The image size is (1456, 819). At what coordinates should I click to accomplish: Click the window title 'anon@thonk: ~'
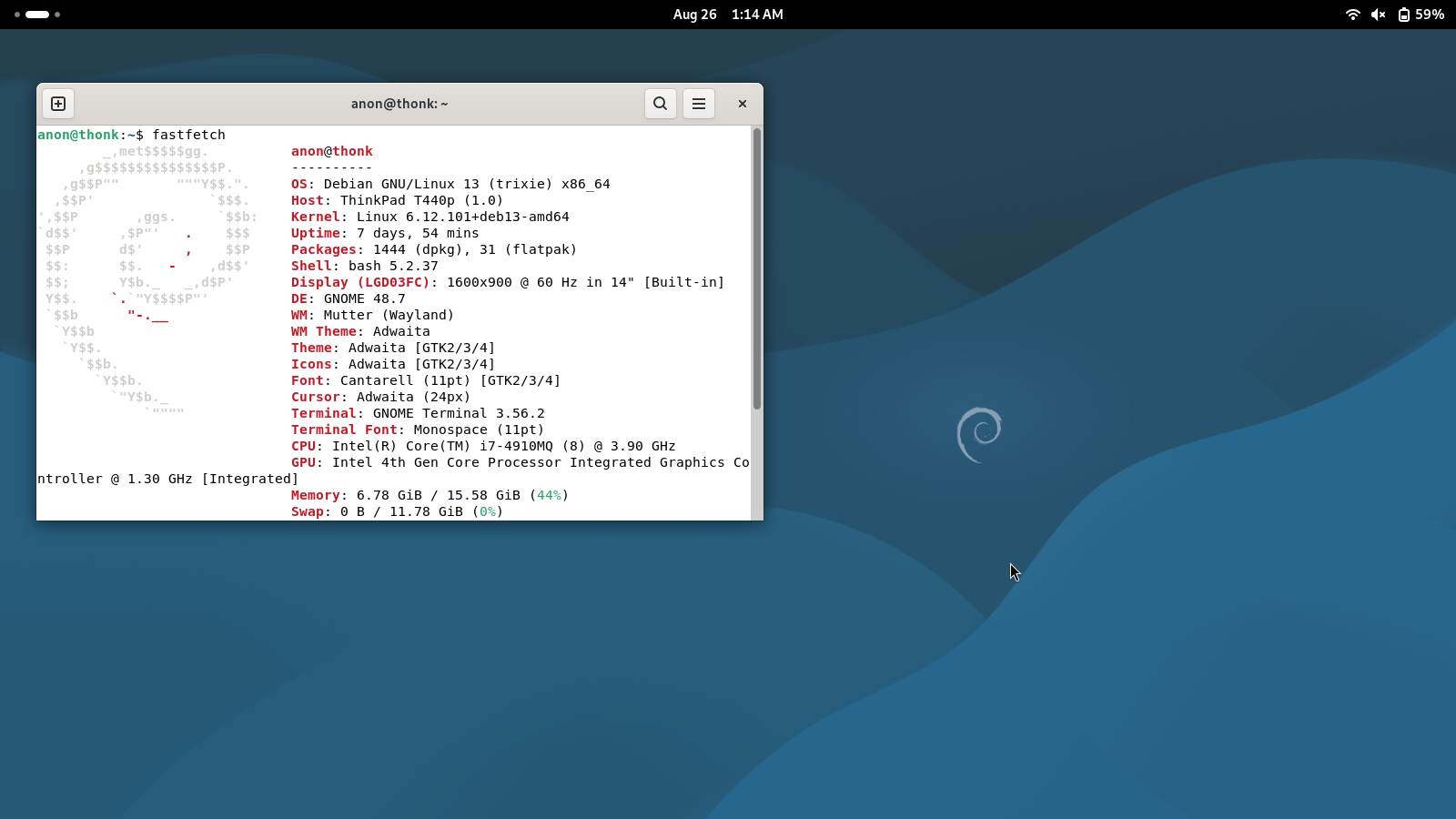coord(399,104)
